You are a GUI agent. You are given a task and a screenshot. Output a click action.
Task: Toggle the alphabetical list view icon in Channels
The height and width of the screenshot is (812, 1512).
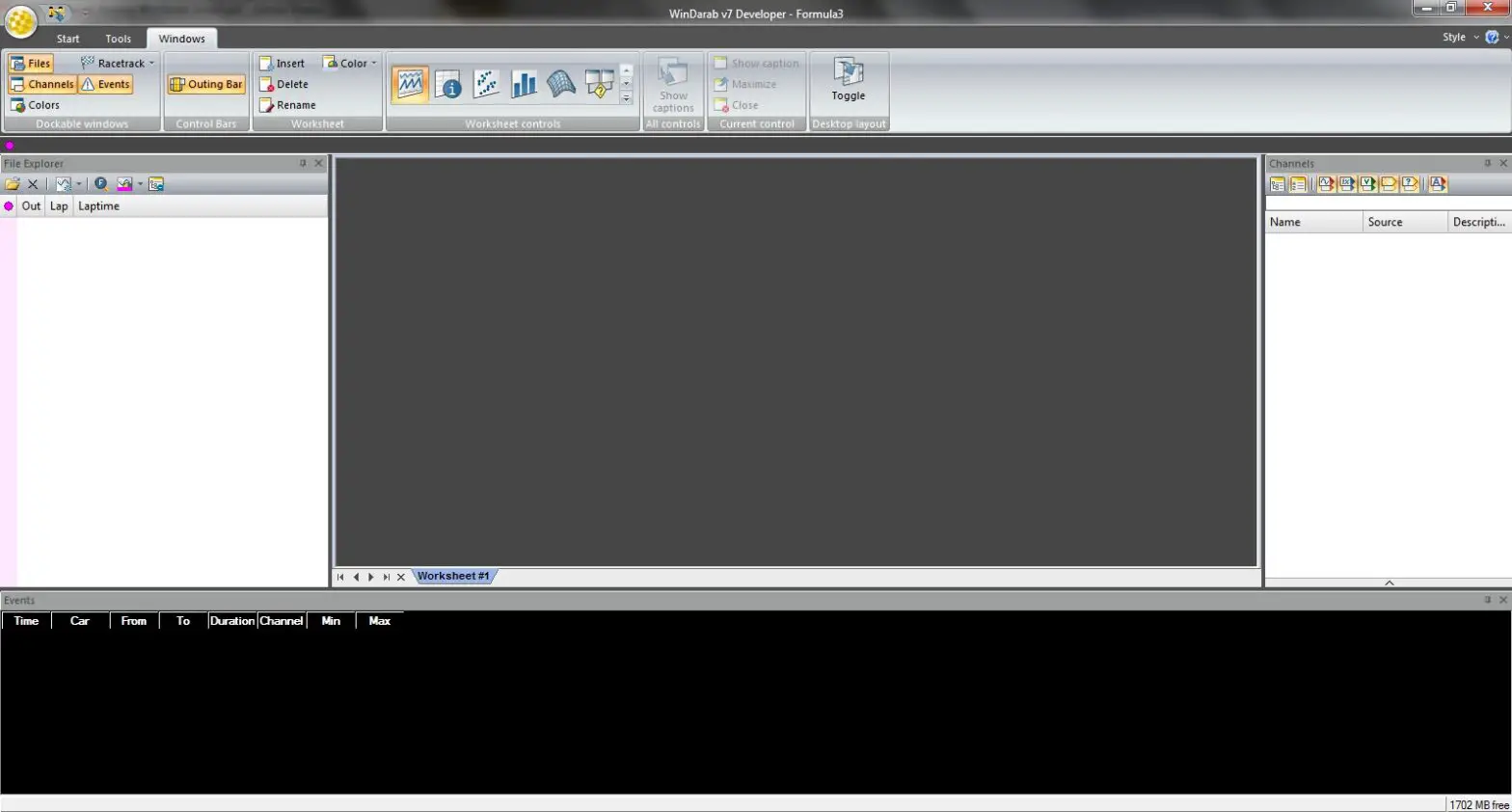coord(1298,184)
